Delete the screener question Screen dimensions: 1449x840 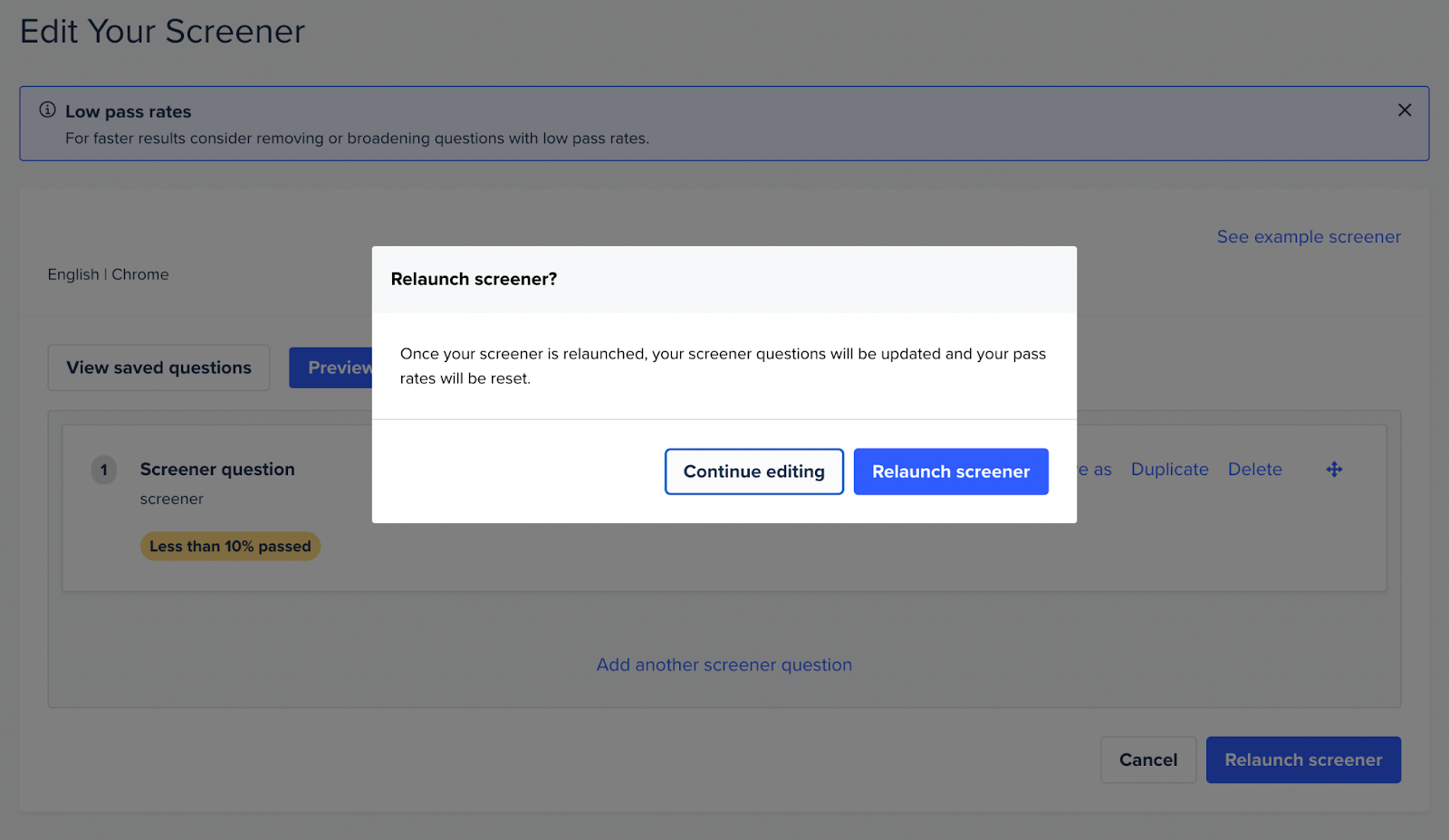point(1254,469)
